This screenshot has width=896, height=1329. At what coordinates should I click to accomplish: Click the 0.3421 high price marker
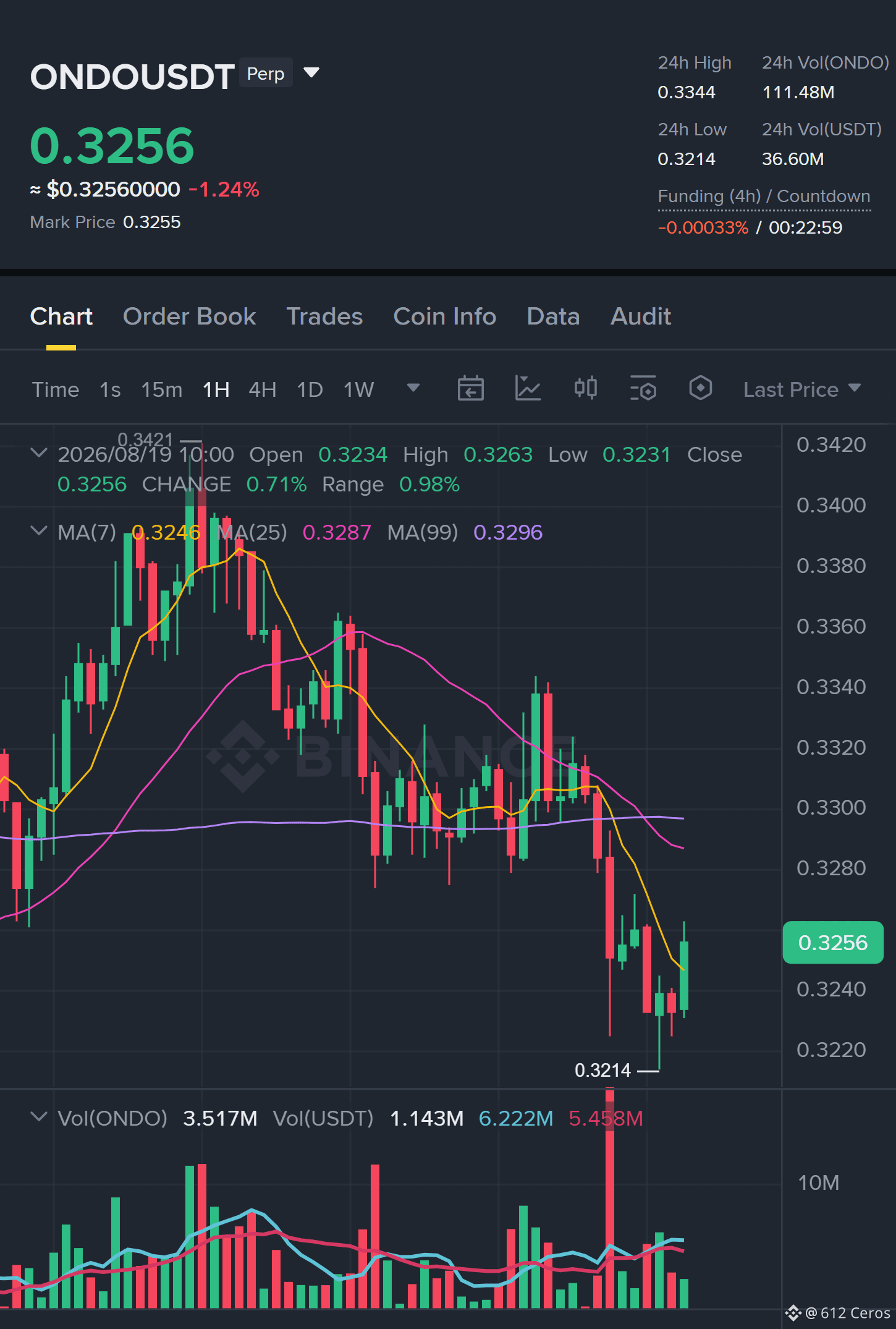pos(145,439)
